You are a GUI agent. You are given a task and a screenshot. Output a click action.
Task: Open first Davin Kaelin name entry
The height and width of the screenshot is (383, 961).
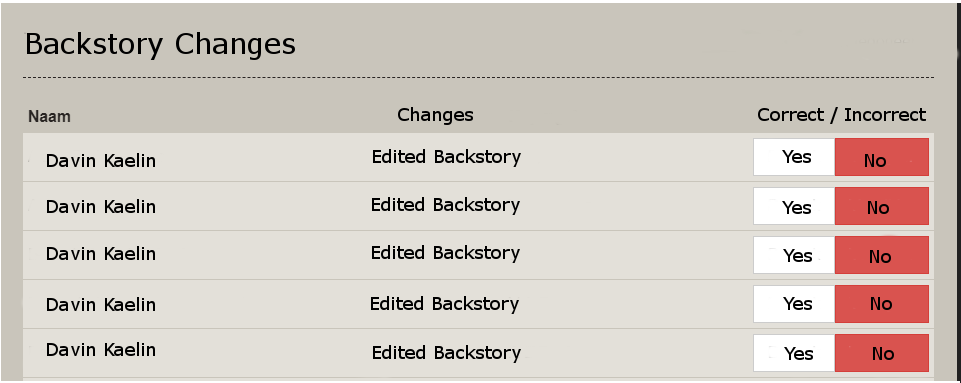pyautogui.click(x=101, y=161)
